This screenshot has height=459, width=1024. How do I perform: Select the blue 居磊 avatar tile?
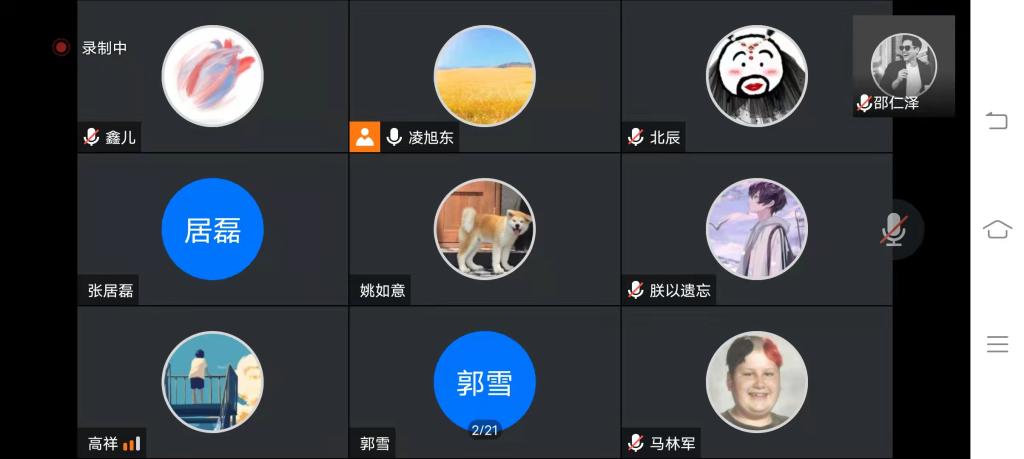(212, 229)
